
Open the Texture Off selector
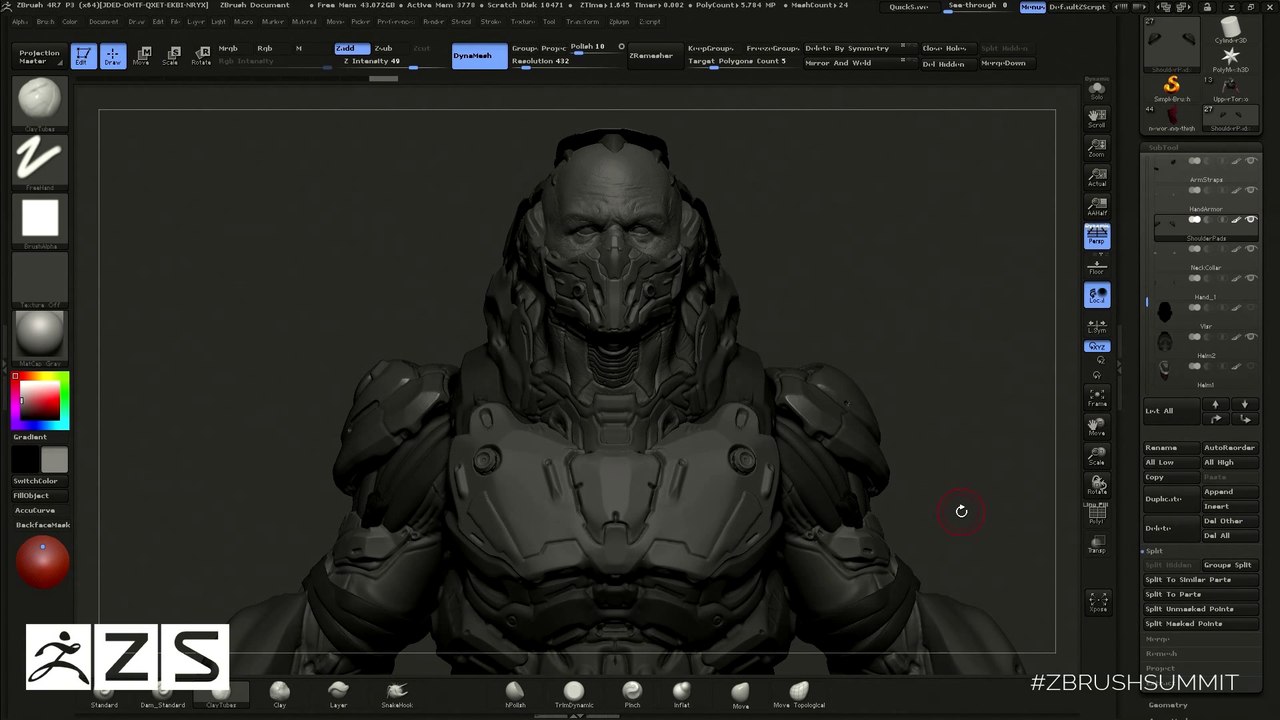(x=40, y=281)
